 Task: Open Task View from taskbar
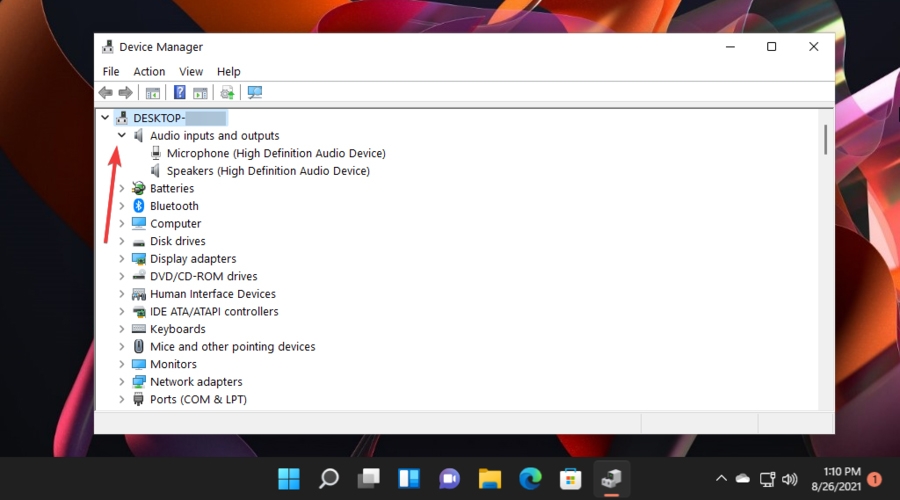[369, 478]
